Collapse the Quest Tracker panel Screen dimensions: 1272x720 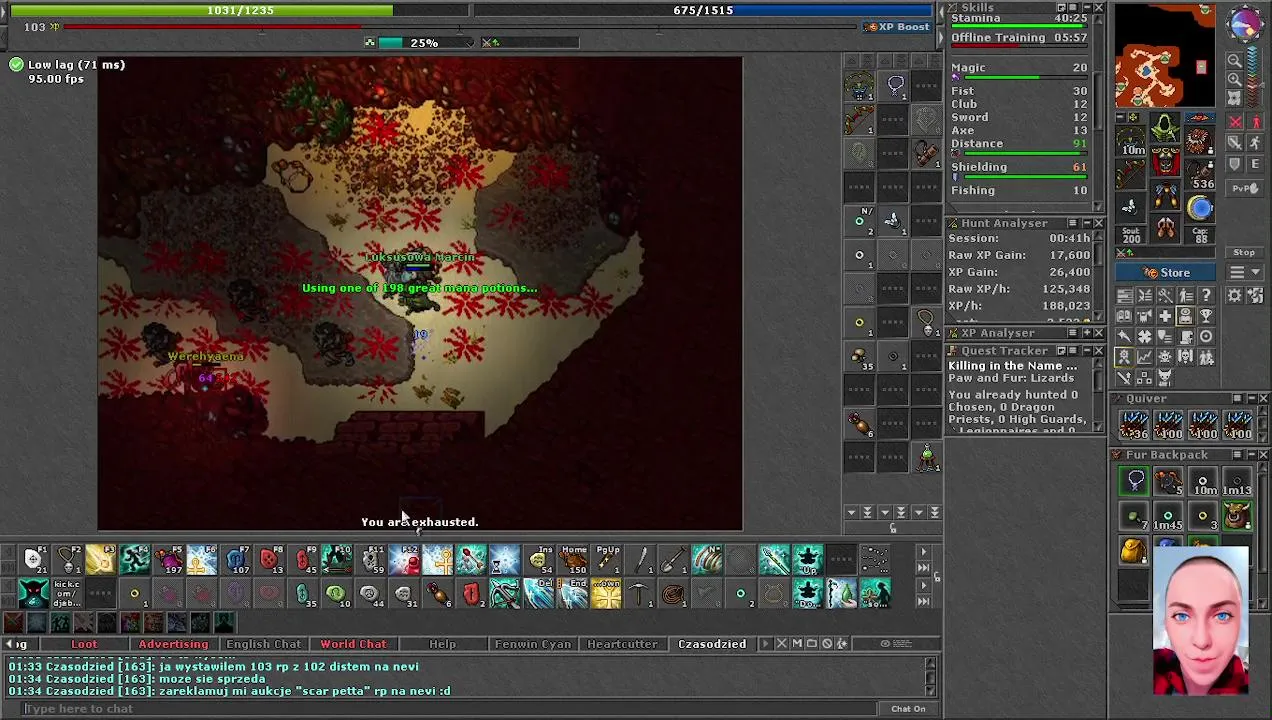[x=1086, y=351]
